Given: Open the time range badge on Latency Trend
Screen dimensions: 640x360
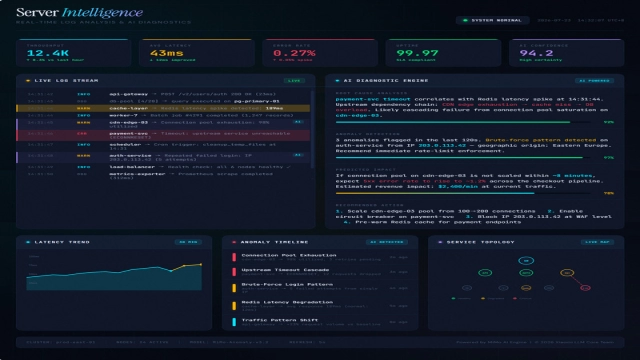Looking at the screenshot, I should tap(188, 242).
